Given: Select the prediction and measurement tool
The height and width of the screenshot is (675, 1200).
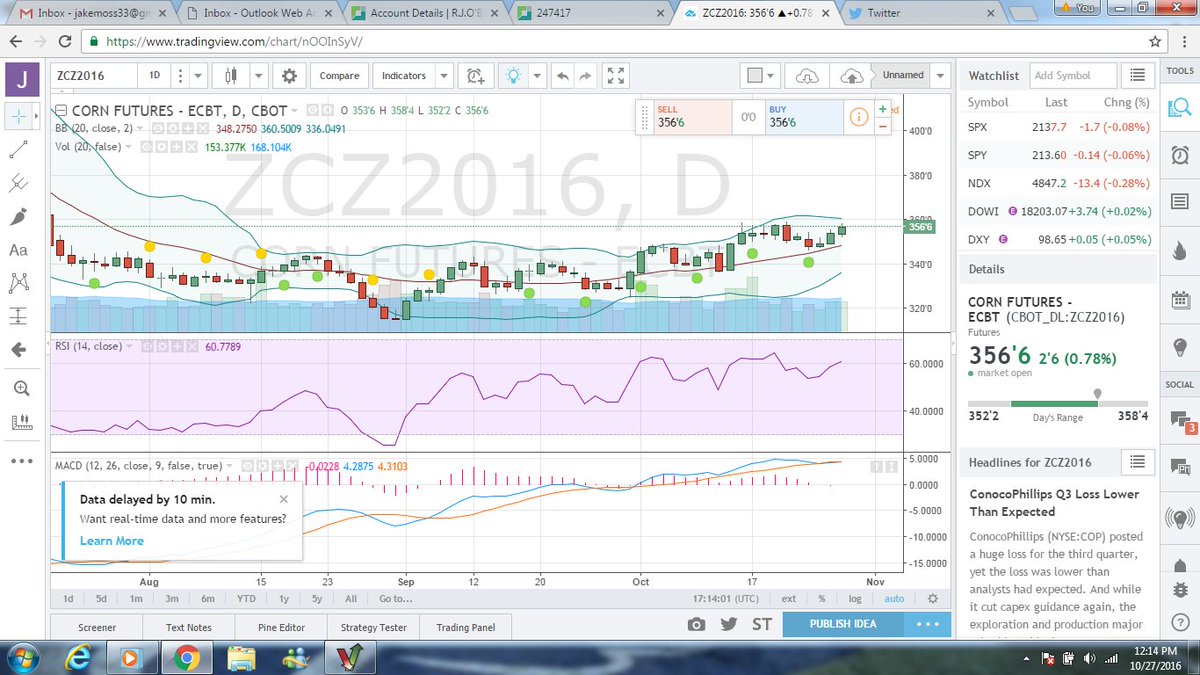Looking at the screenshot, I should 18,316.
